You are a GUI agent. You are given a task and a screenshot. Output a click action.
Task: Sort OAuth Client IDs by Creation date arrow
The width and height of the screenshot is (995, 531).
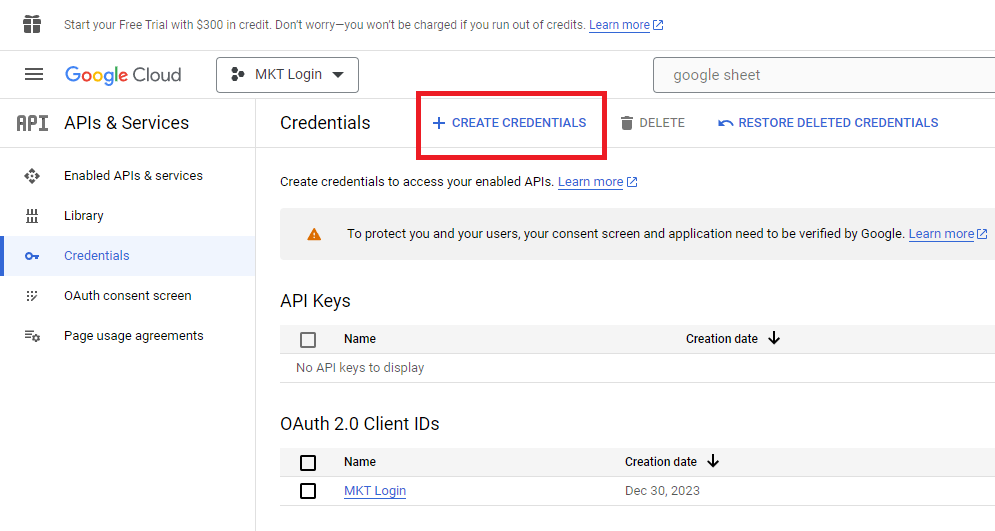pos(713,461)
